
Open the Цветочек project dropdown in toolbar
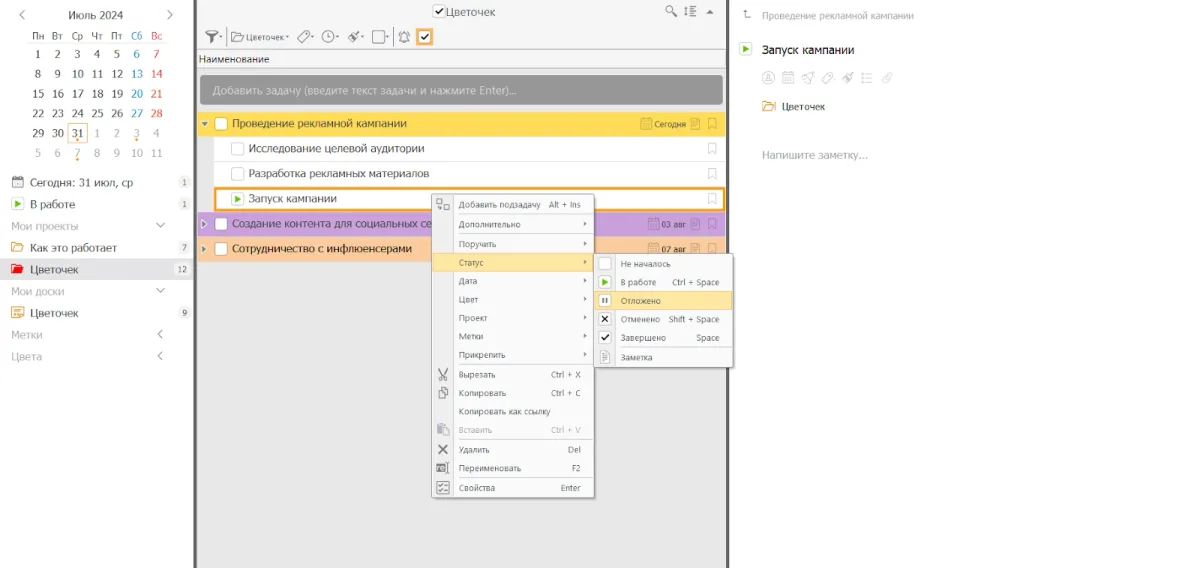[260, 37]
